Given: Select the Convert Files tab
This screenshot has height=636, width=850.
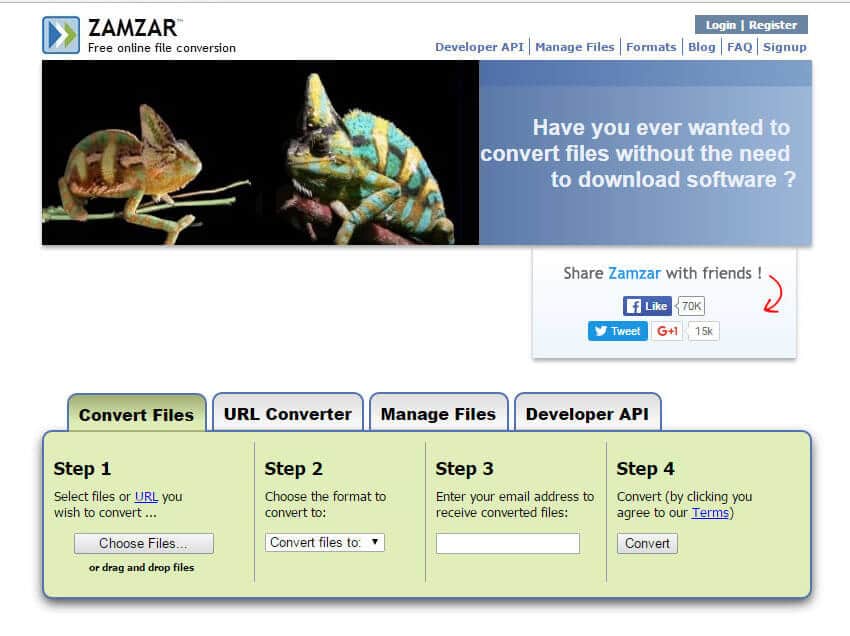Looking at the screenshot, I should (136, 415).
